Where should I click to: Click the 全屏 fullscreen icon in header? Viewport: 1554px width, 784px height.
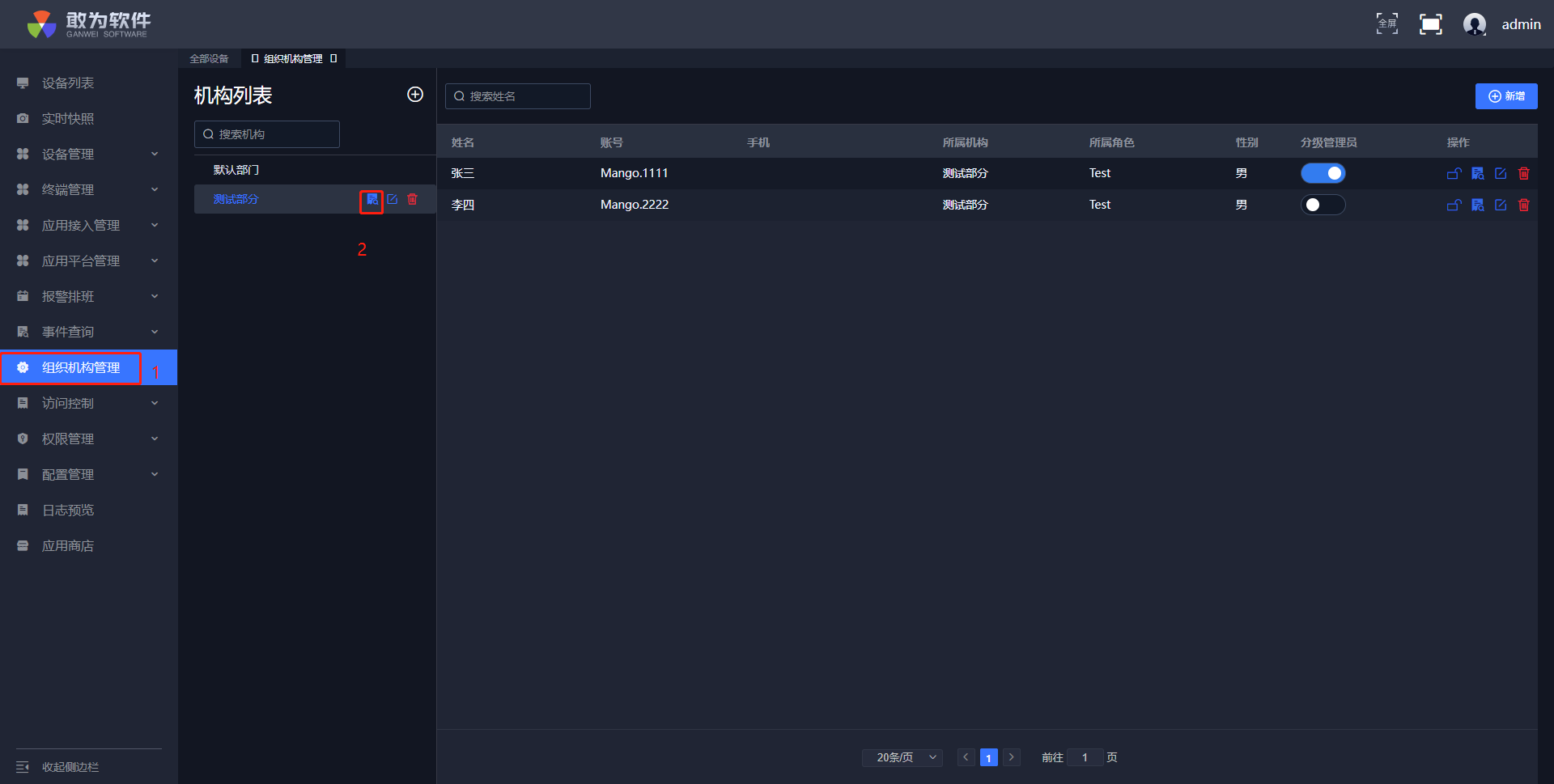[x=1387, y=24]
